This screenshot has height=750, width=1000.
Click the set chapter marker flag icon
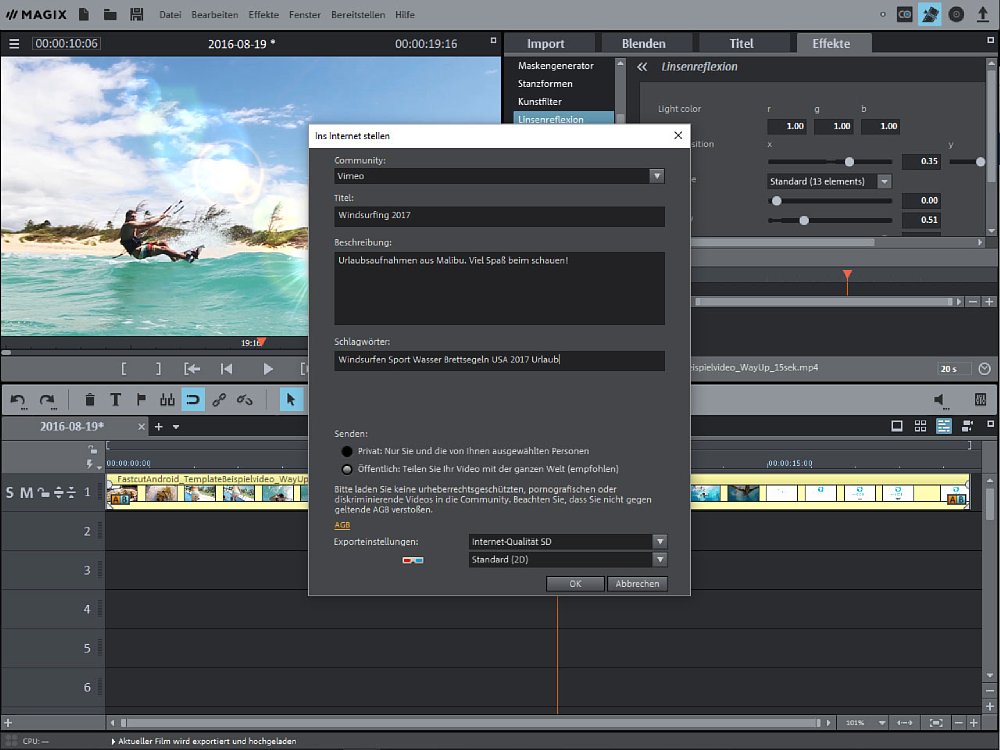(x=141, y=400)
